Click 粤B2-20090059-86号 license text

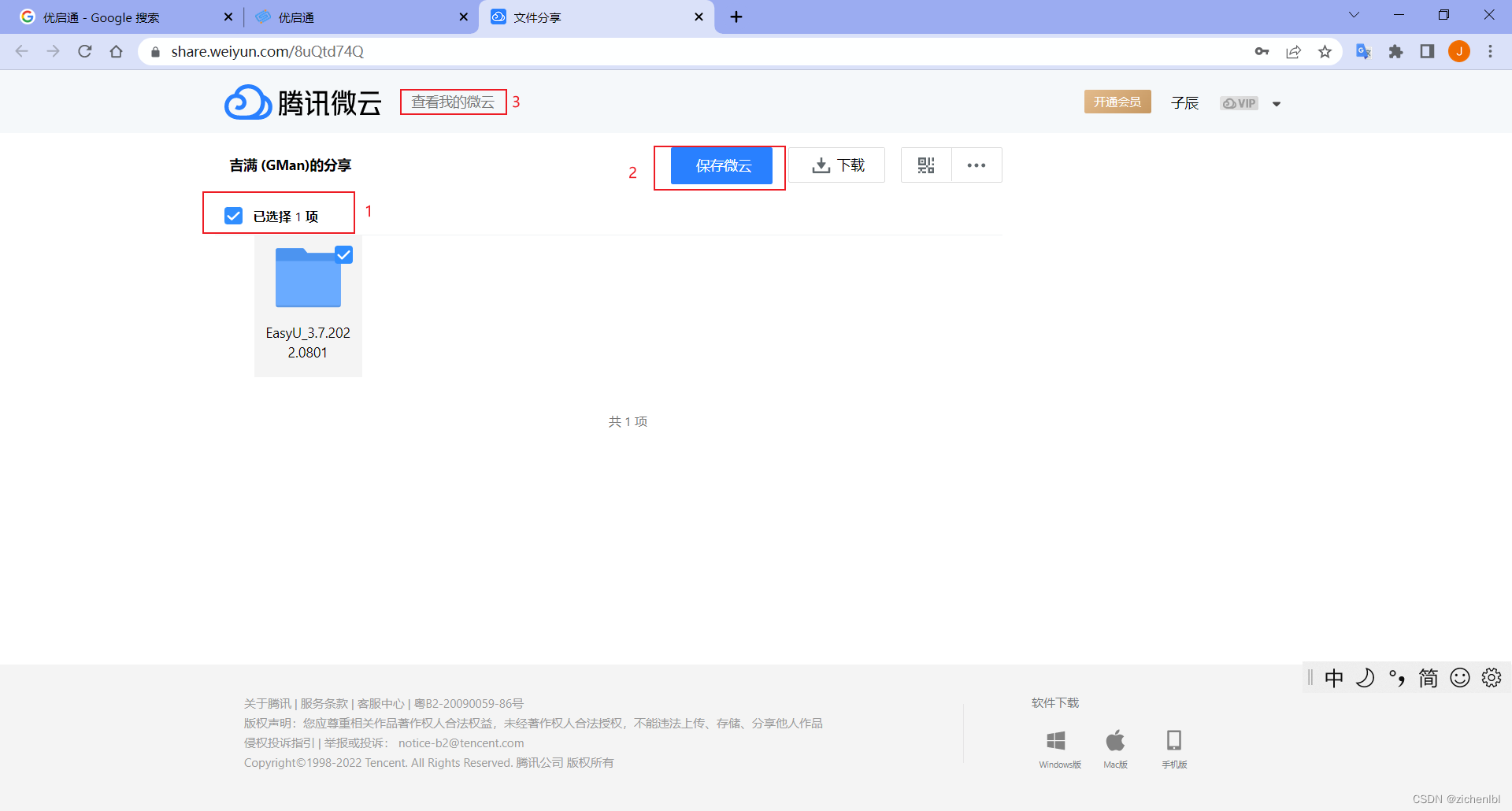[469, 703]
